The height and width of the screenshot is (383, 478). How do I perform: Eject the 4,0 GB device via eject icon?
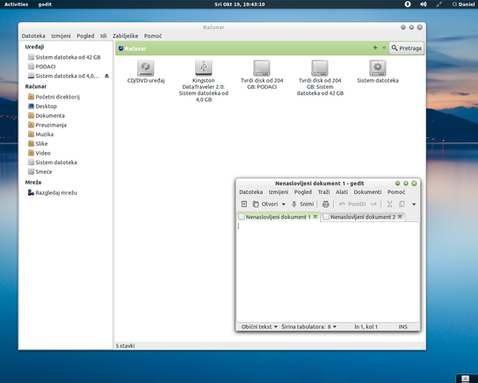click(x=107, y=76)
